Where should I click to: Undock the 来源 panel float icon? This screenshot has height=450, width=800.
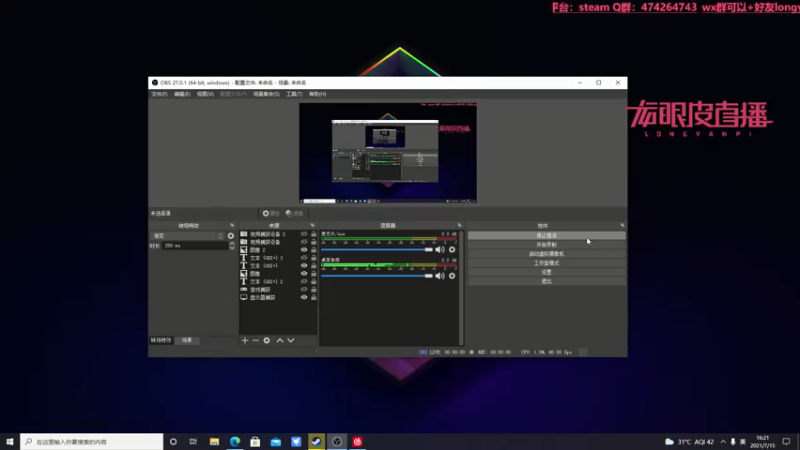(313, 225)
